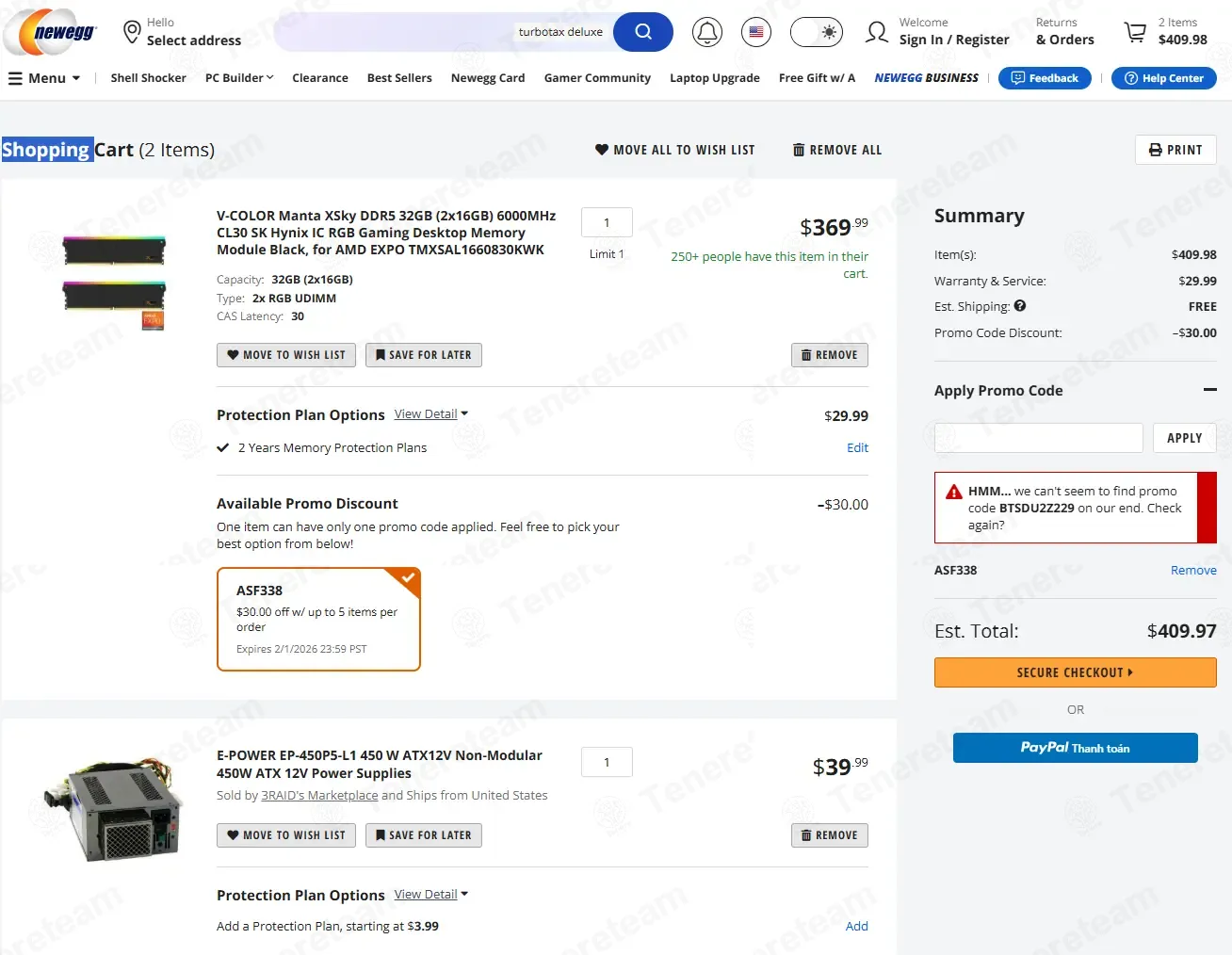Viewport: 1232px width, 955px height.
Task: Open the main Menu hamburger
Action: coord(44,78)
